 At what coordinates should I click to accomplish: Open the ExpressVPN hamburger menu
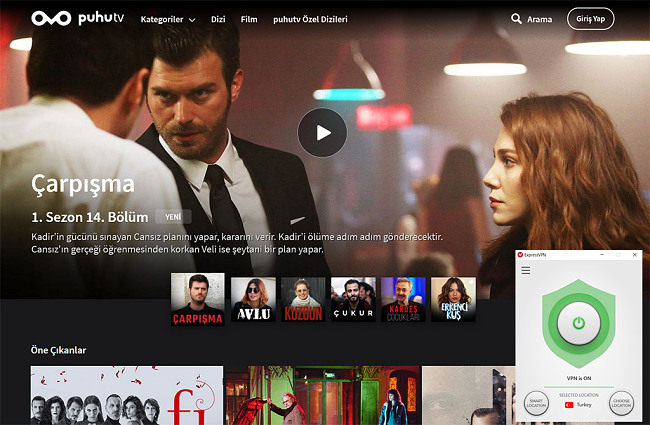(x=526, y=271)
